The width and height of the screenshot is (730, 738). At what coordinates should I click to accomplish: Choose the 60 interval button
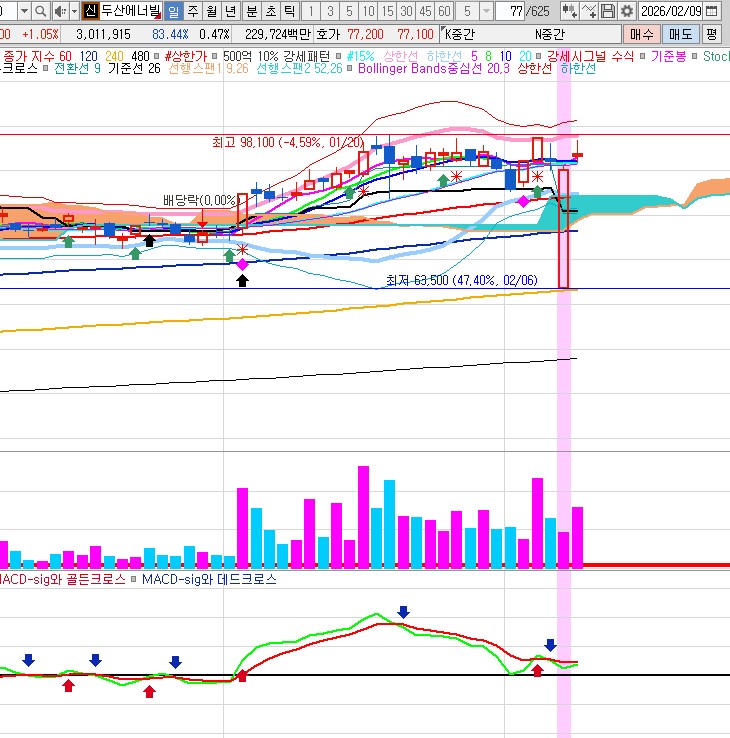(444, 11)
